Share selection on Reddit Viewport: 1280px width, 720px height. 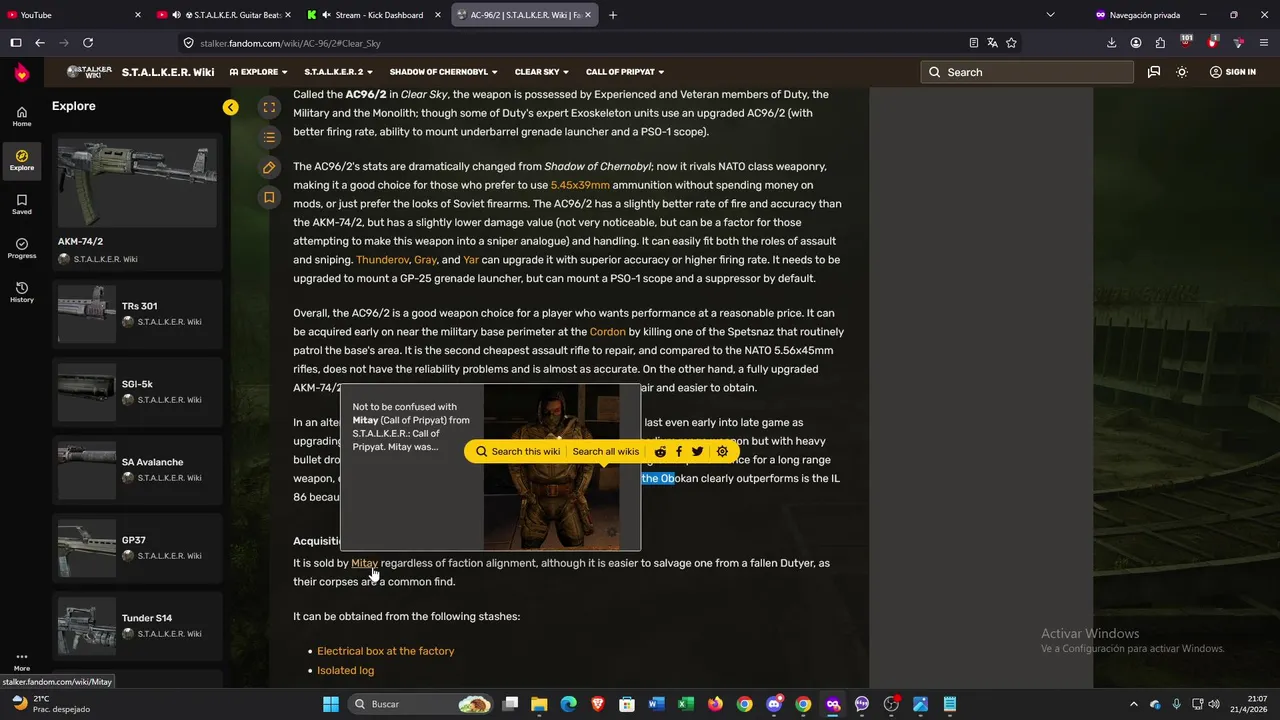660,451
